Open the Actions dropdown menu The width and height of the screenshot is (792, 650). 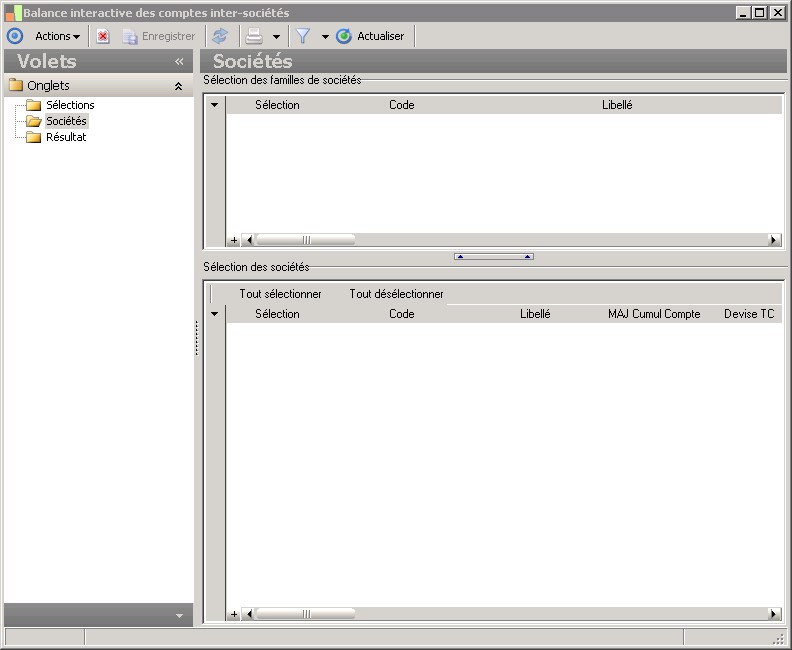coord(57,36)
